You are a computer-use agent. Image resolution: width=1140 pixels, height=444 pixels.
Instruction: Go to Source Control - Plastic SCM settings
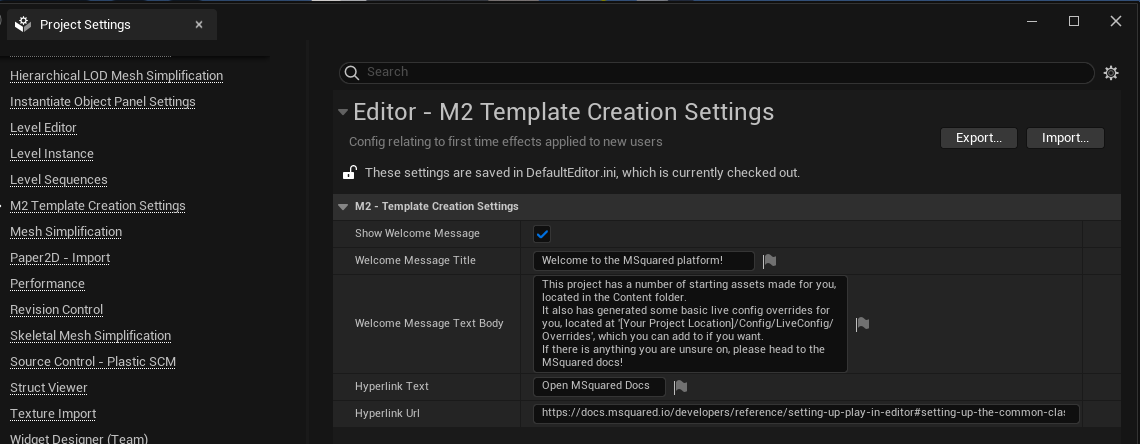[92, 362]
